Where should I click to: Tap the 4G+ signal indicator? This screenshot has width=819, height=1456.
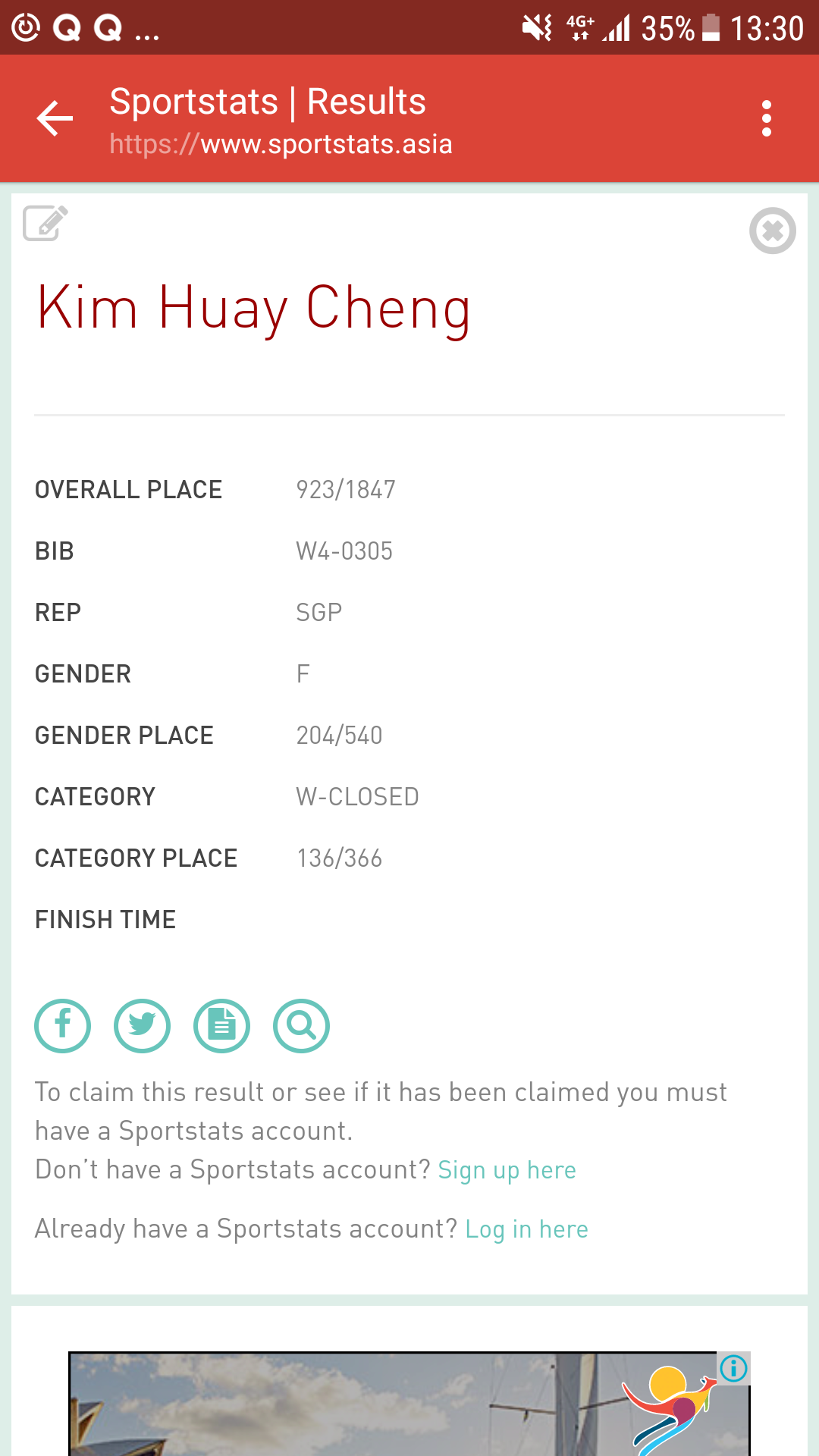point(581,29)
